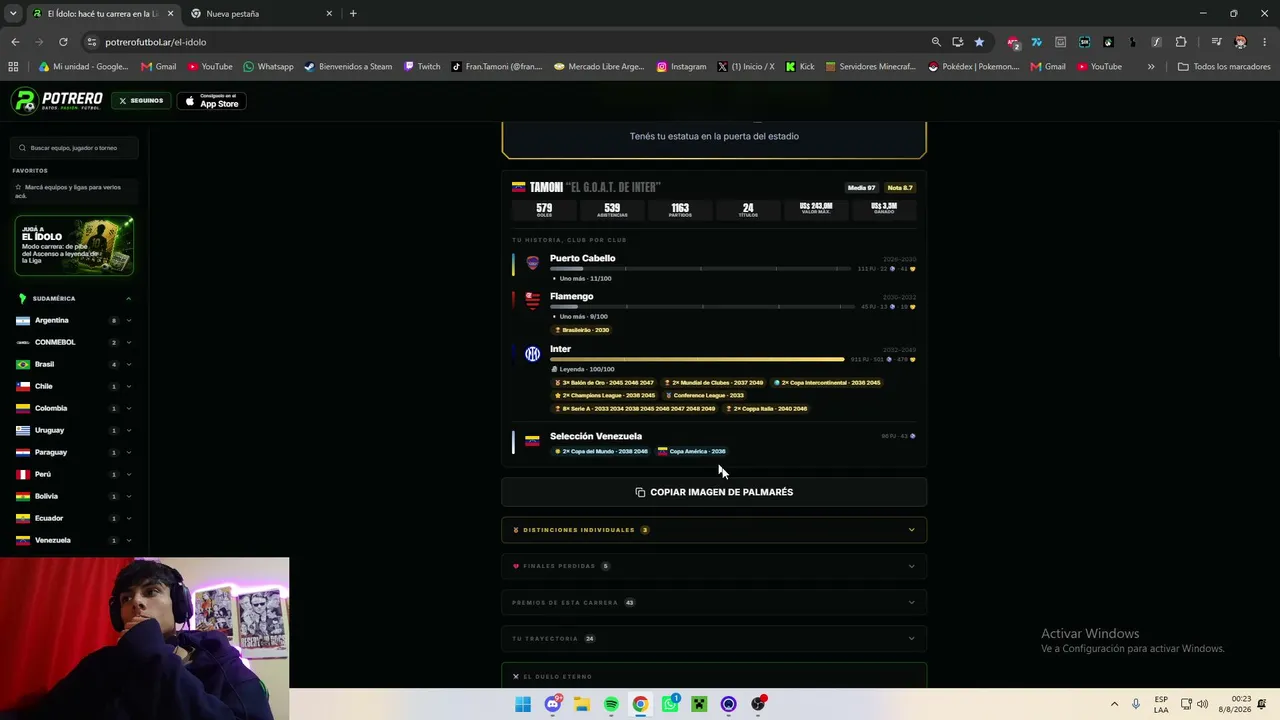The height and width of the screenshot is (720, 1280).
Task: Click the Copa América 2036 badge
Action: click(692, 451)
